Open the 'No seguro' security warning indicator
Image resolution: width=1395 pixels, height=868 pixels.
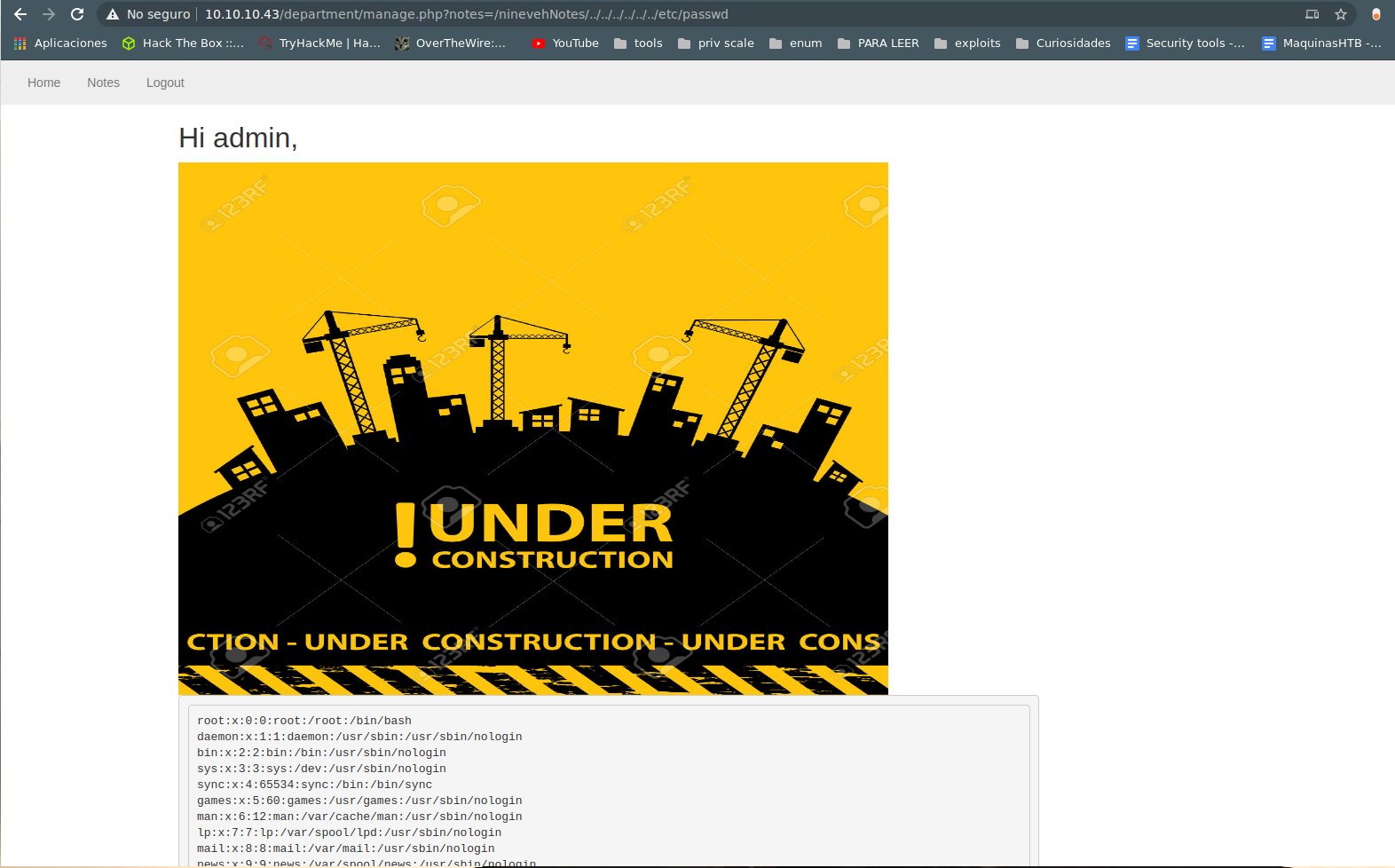(x=148, y=14)
